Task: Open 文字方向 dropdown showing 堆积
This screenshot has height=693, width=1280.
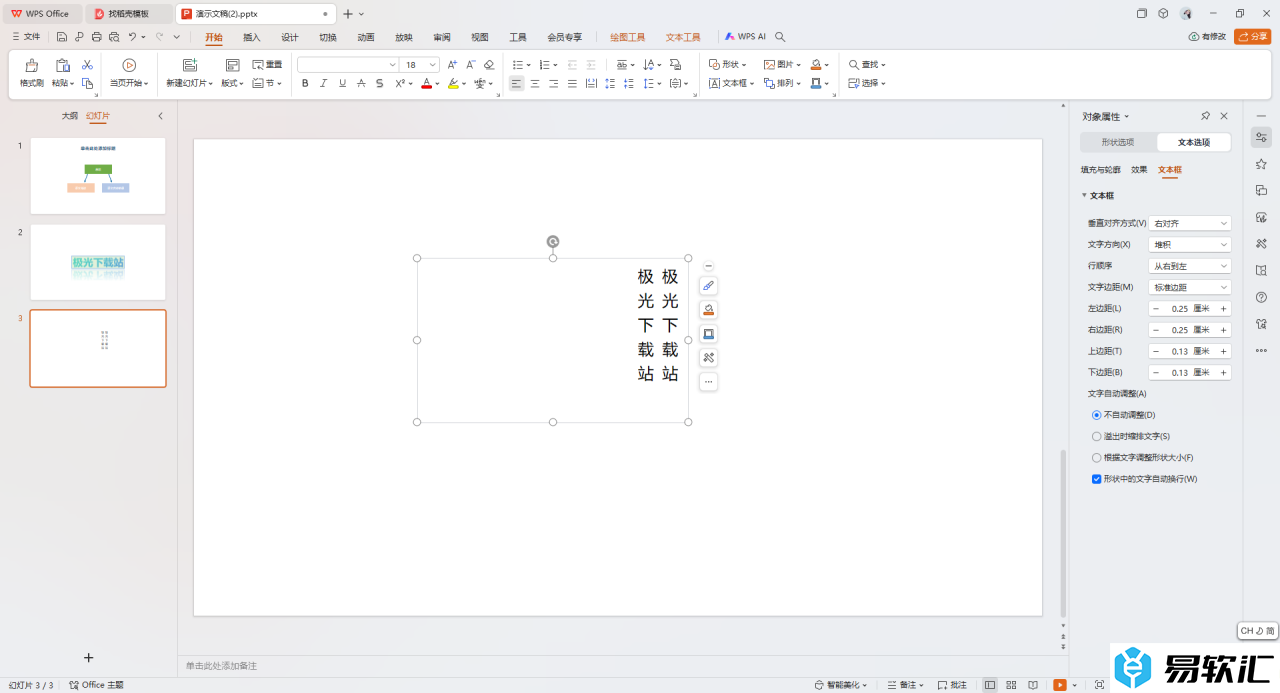Action: (x=1190, y=244)
